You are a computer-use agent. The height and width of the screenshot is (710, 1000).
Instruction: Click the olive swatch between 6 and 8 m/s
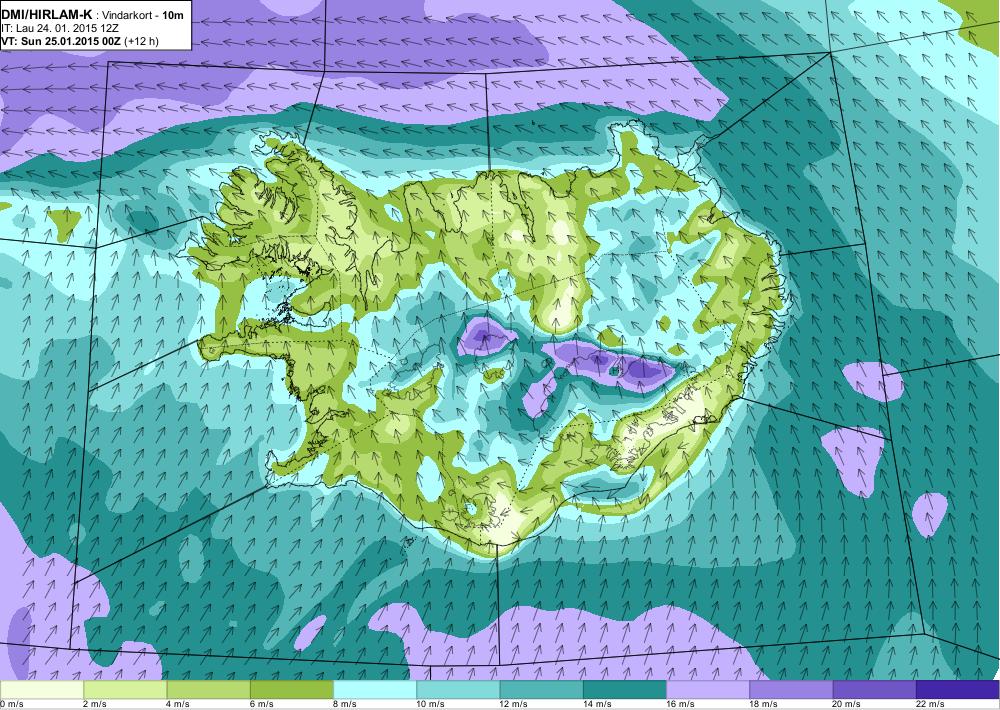coord(291,690)
